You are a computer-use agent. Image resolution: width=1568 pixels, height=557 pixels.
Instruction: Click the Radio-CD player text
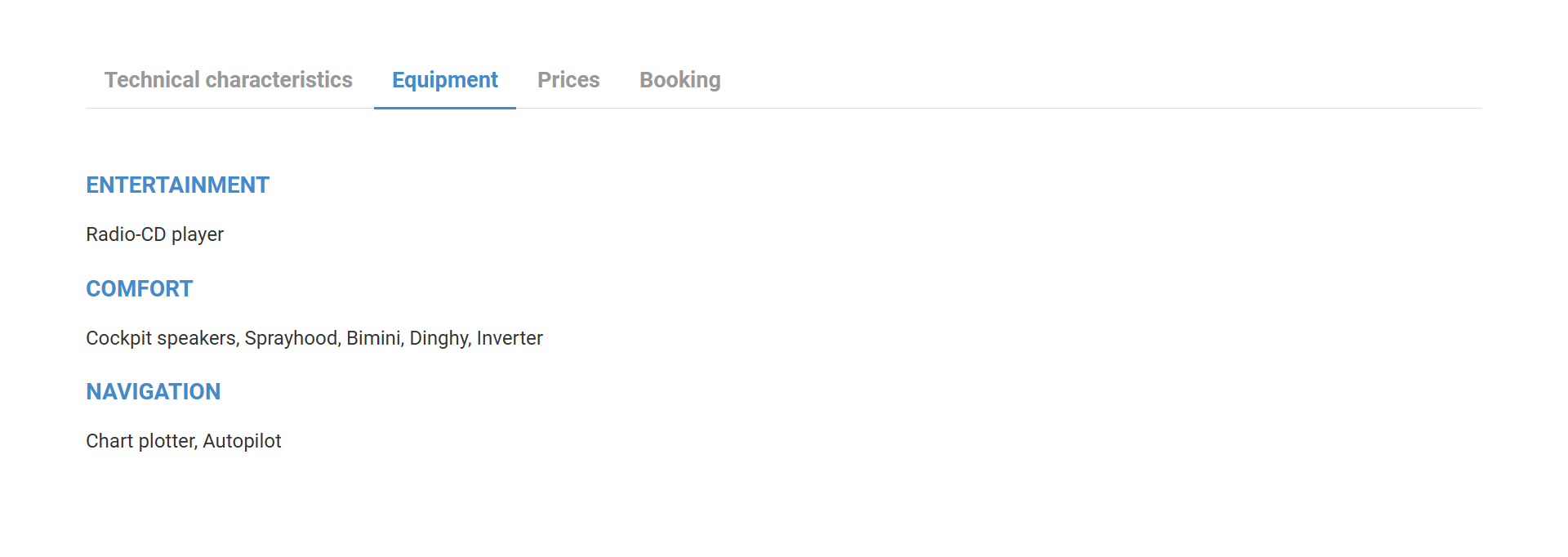[154, 234]
